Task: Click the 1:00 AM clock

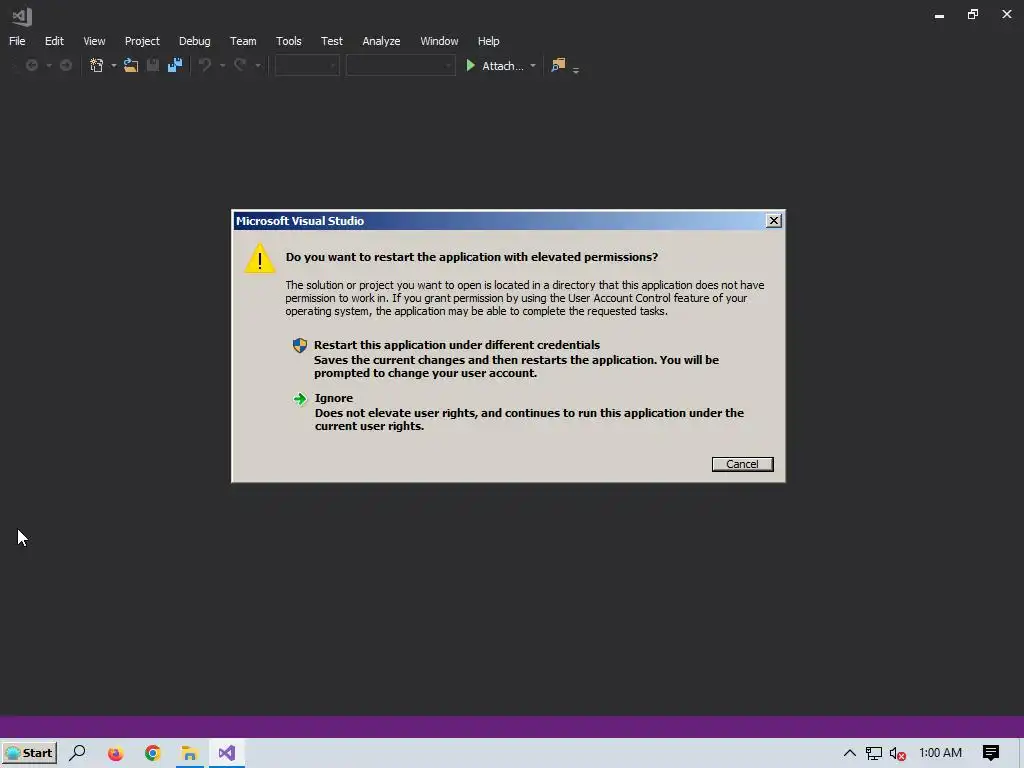Action: click(x=940, y=753)
